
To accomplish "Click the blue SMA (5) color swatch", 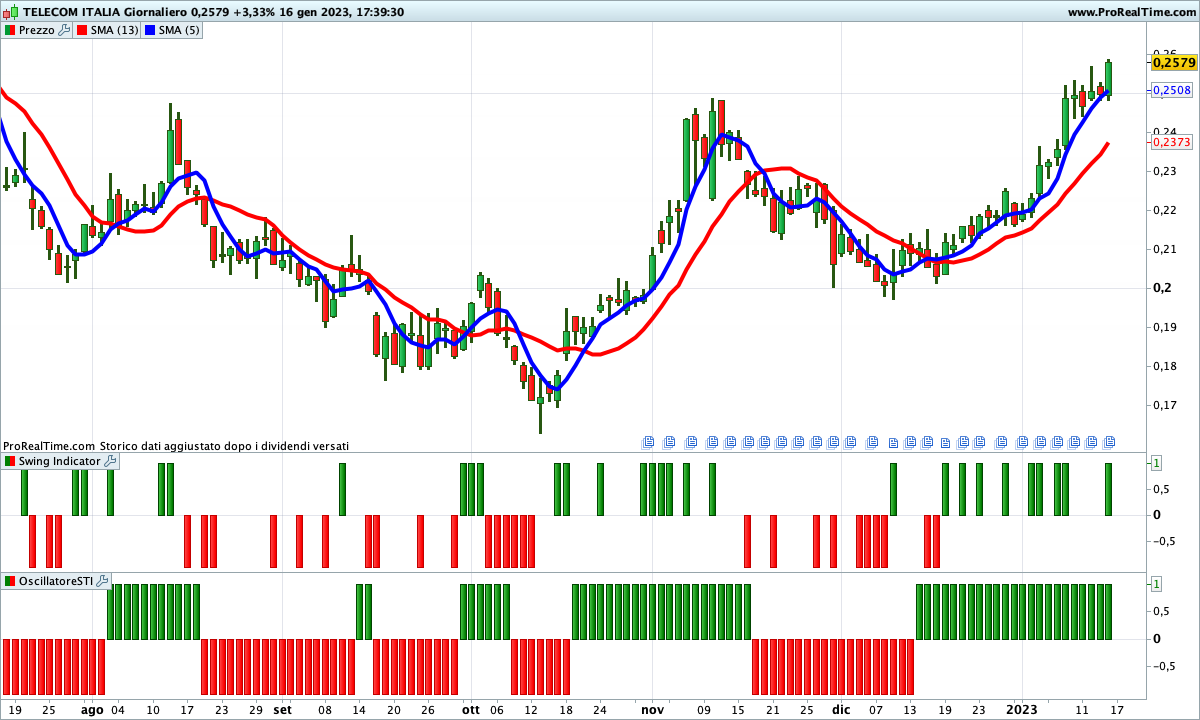I will (150, 30).
